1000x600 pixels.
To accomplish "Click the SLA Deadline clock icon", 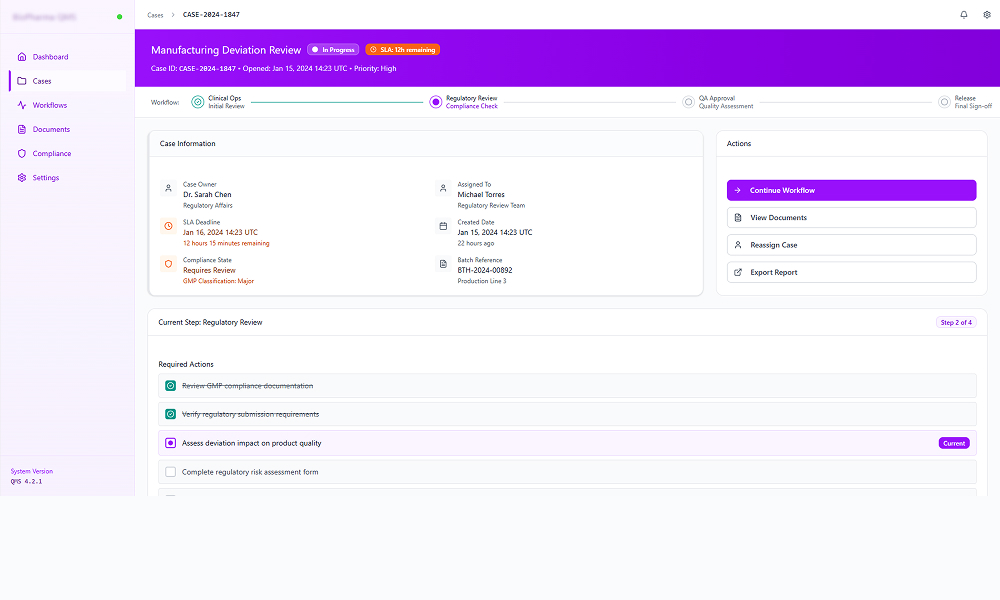I will pyautogui.click(x=168, y=227).
